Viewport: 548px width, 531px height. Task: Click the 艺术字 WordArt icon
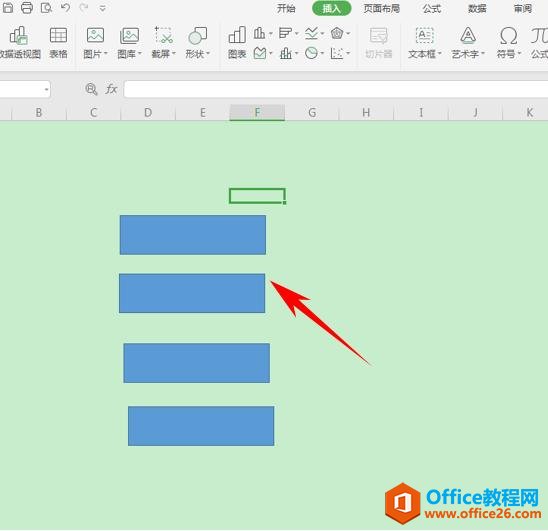tap(468, 42)
